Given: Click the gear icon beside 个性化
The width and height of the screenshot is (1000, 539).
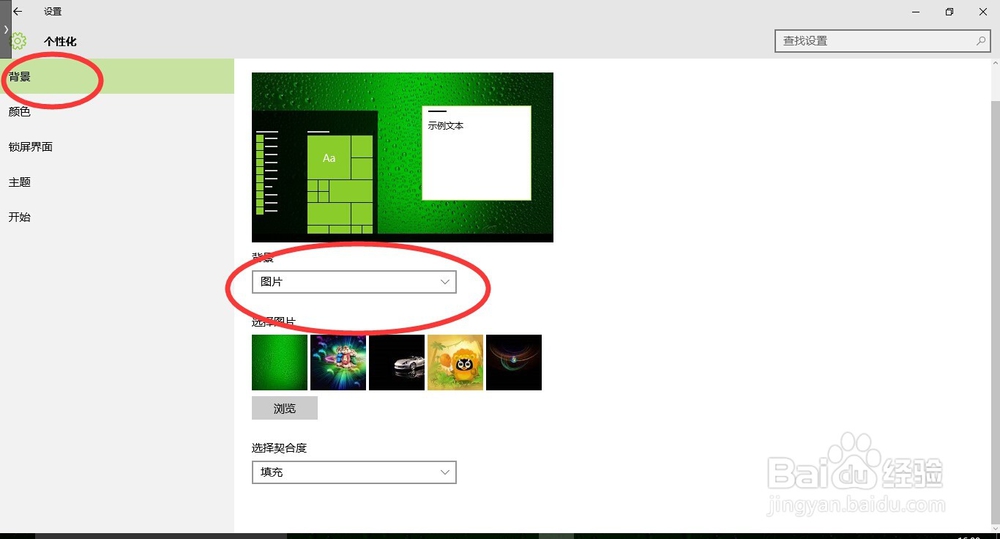Looking at the screenshot, I should [x=19, y=41].
